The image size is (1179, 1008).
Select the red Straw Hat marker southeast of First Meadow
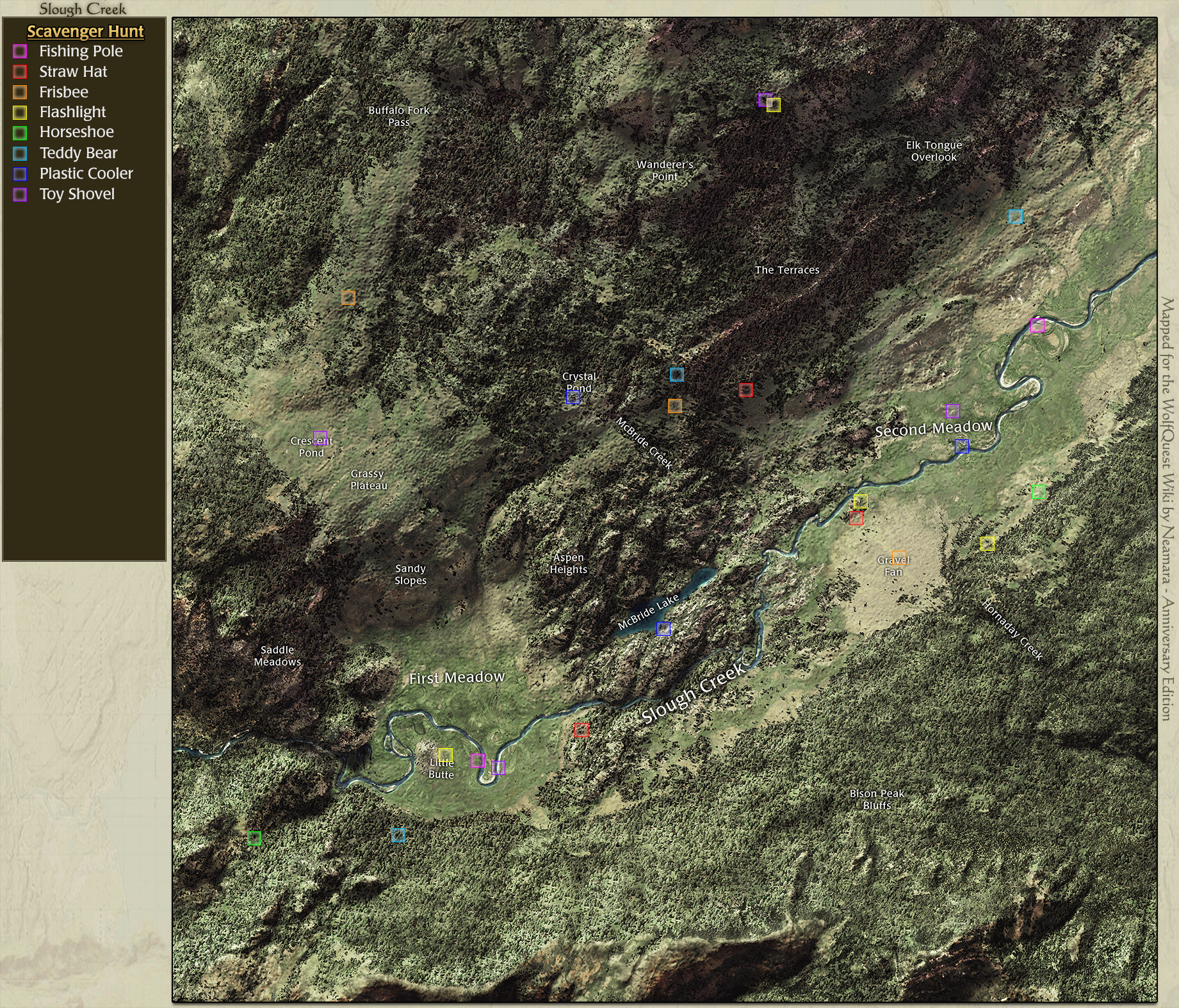(581, 730)
